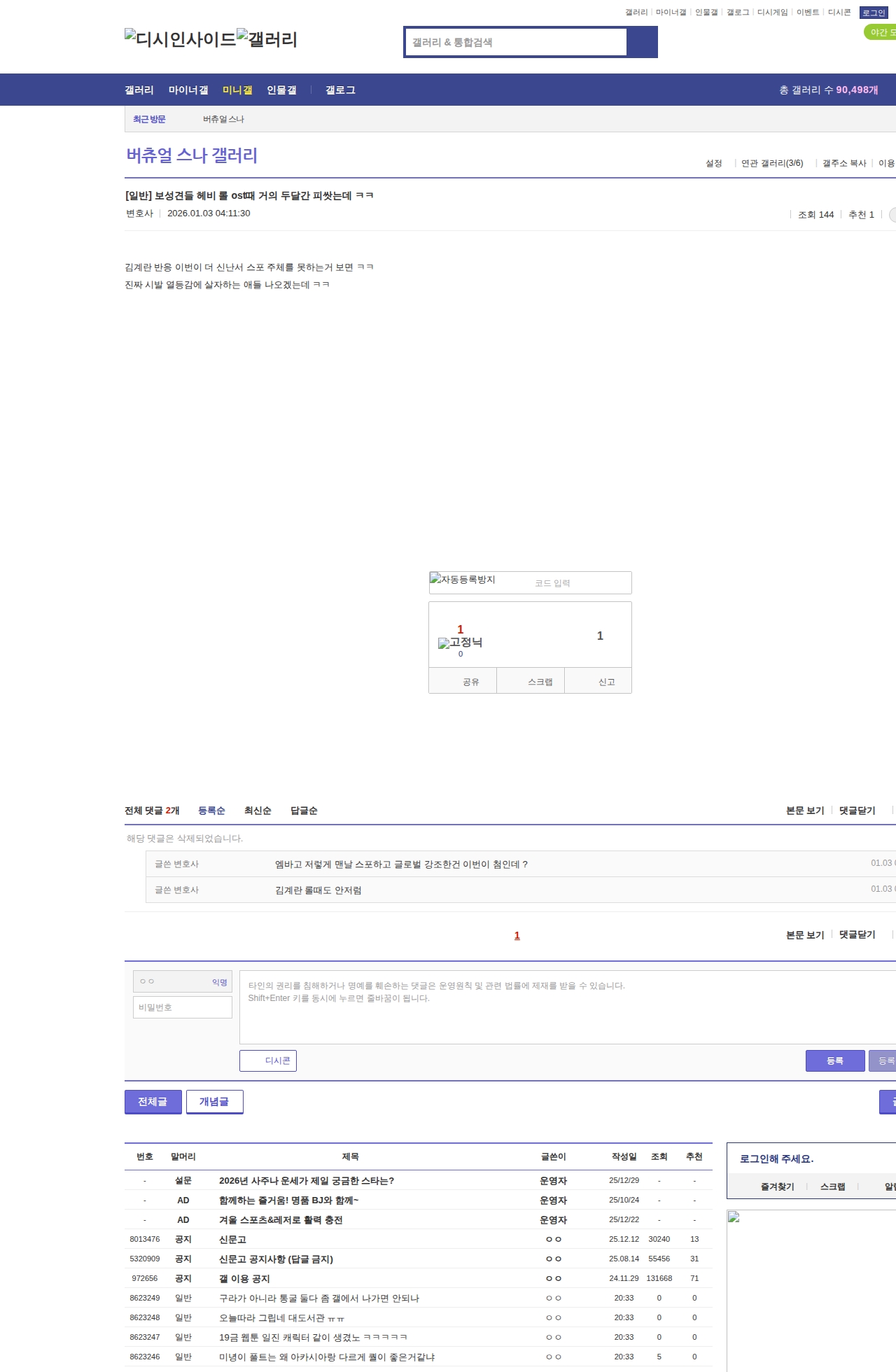
Task: Open the 설정 gallery settings menu
Action: [713, 163]
